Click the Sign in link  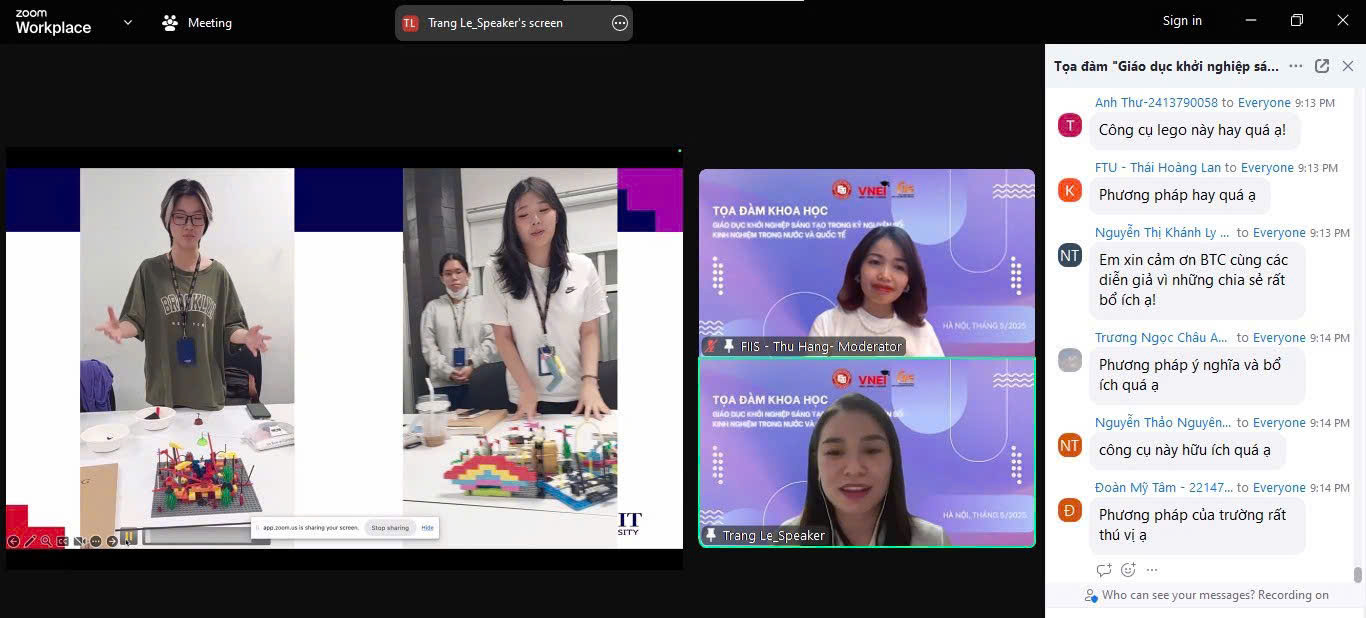(1182, 21)
